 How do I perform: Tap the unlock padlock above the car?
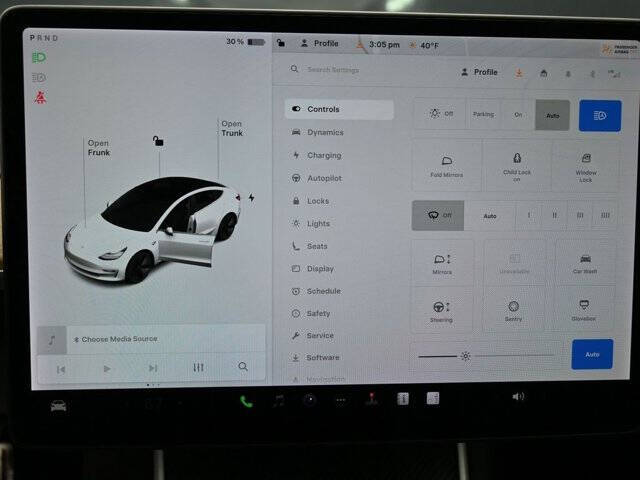tap(158, 141)
